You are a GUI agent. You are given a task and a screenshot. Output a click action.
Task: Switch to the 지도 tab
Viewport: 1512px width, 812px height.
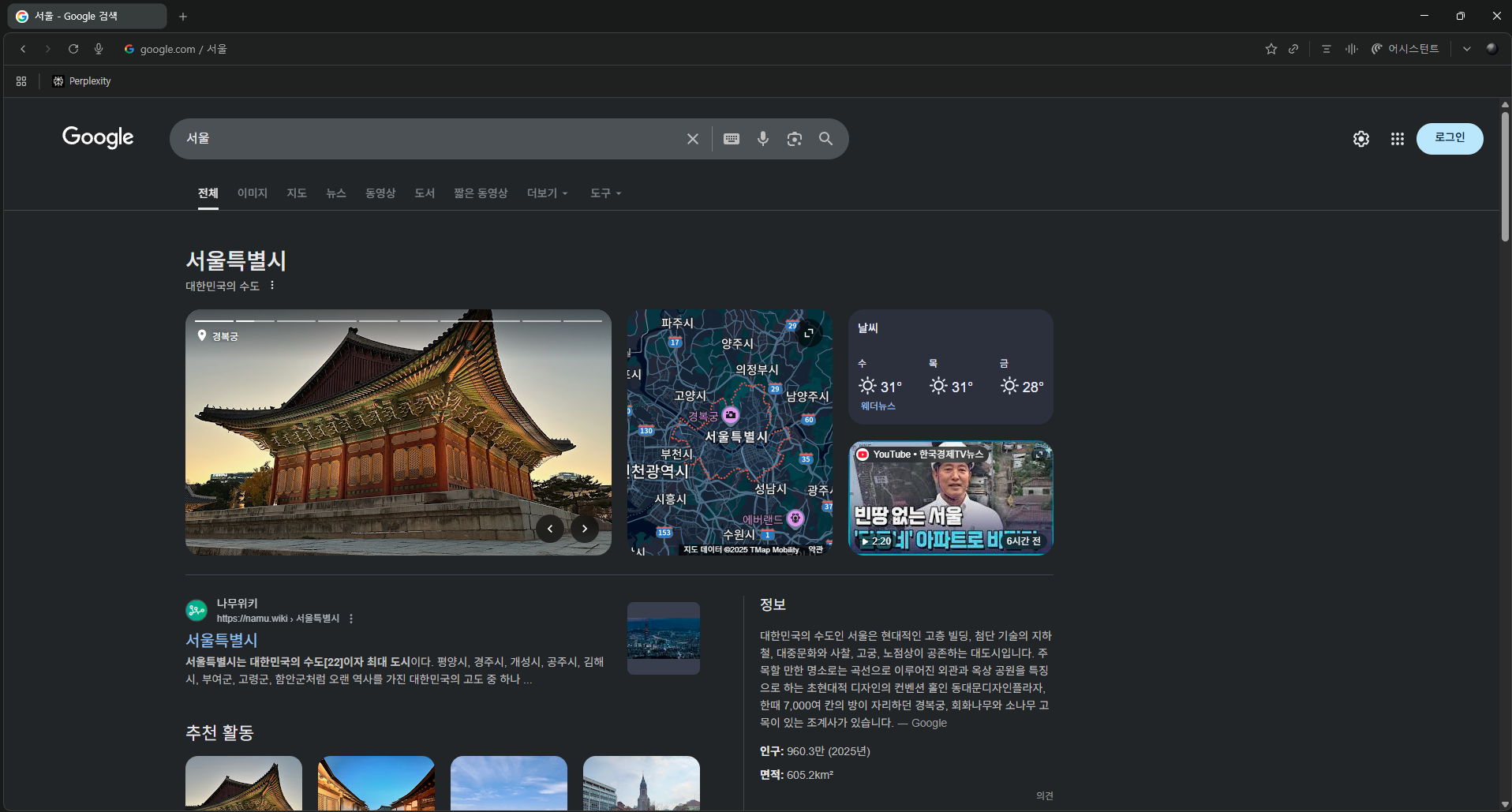pos(297,193)
